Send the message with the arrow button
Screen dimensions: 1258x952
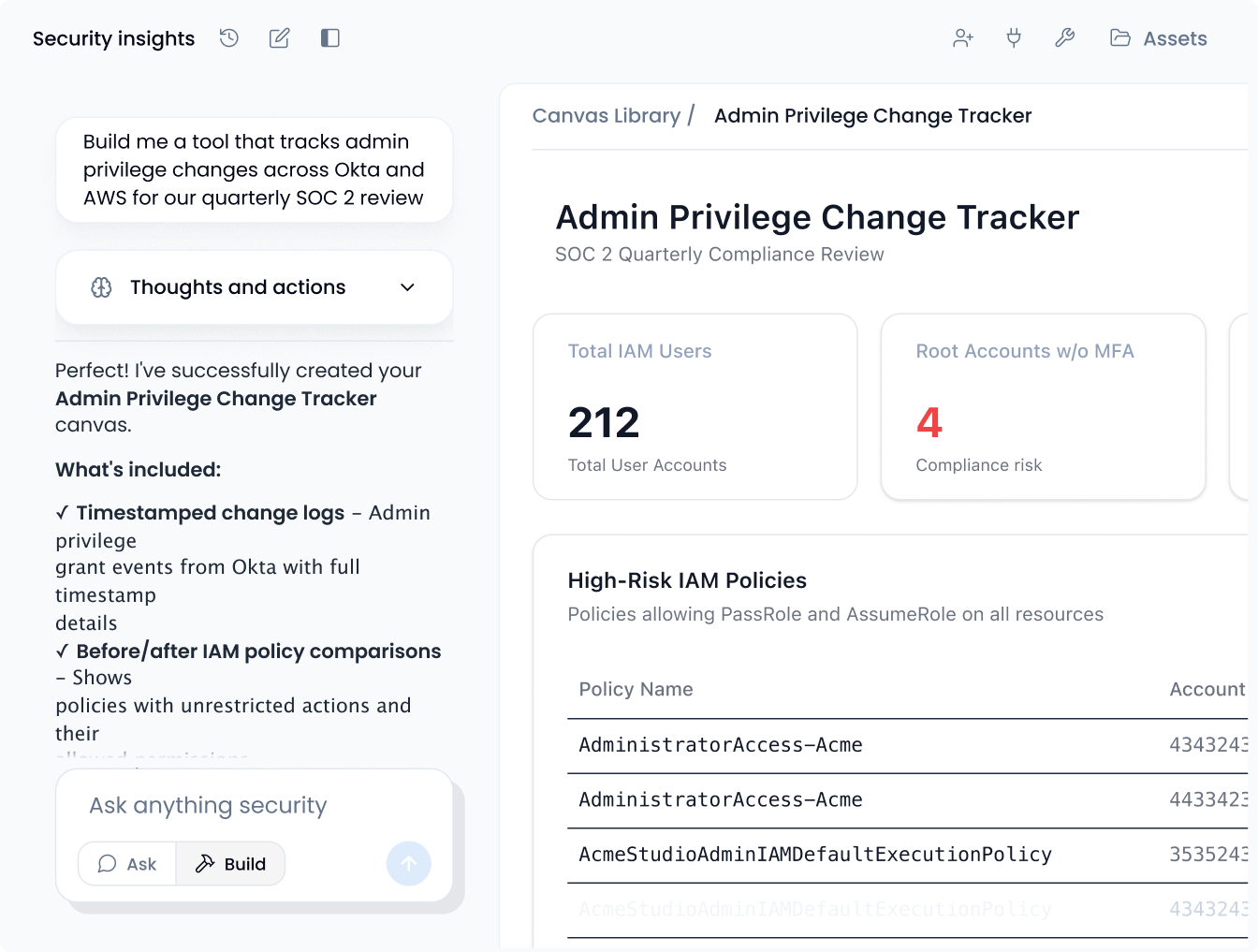pos(409,864)
